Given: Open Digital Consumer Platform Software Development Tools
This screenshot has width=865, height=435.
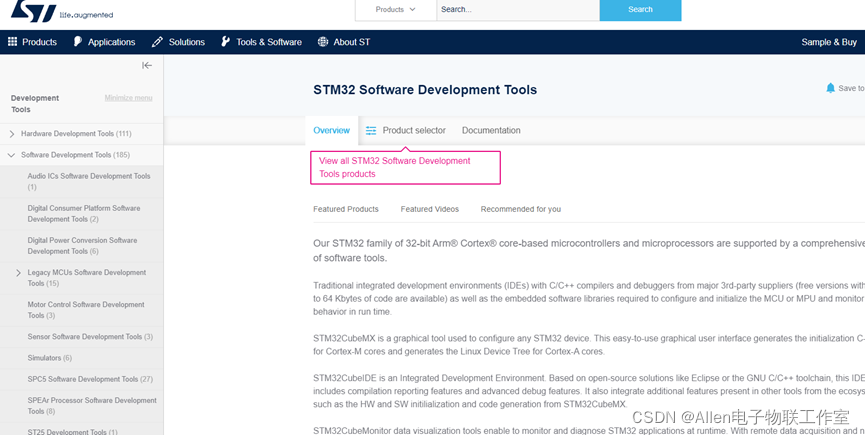Looking at the screenshot, I should point(84,213).
